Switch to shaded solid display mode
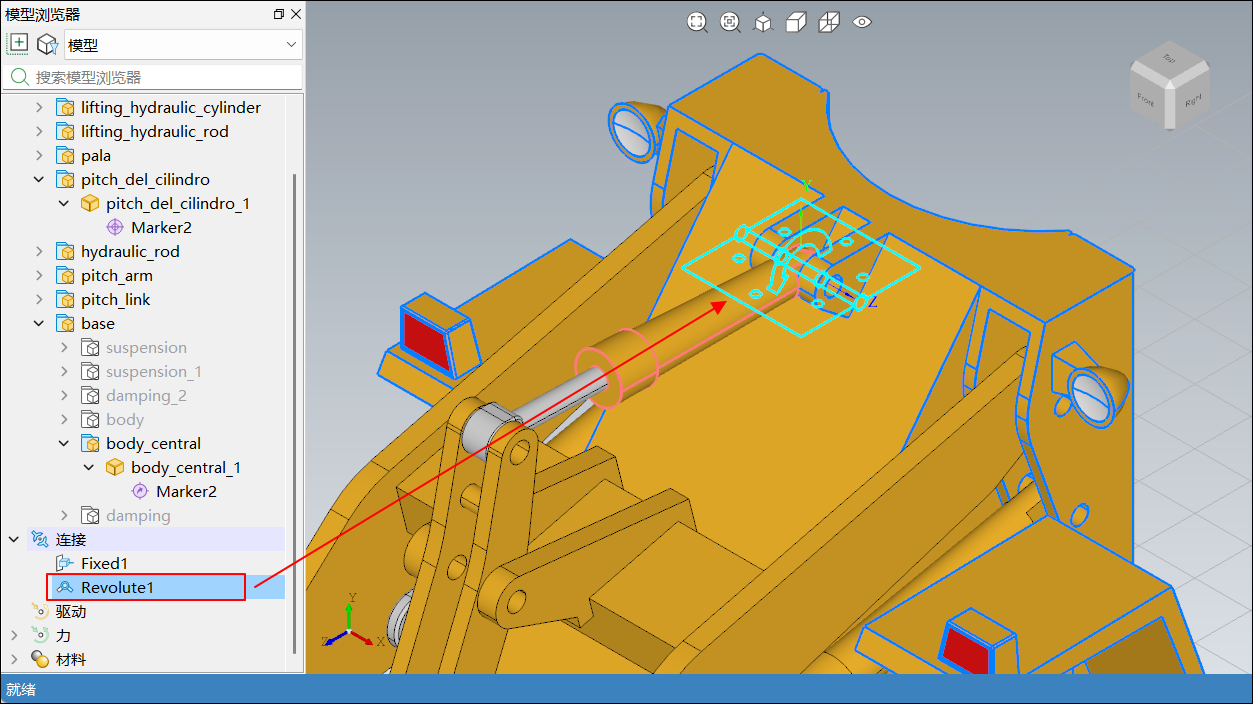The width and height of the screenshot is (1253, 704). pos(796,22)
